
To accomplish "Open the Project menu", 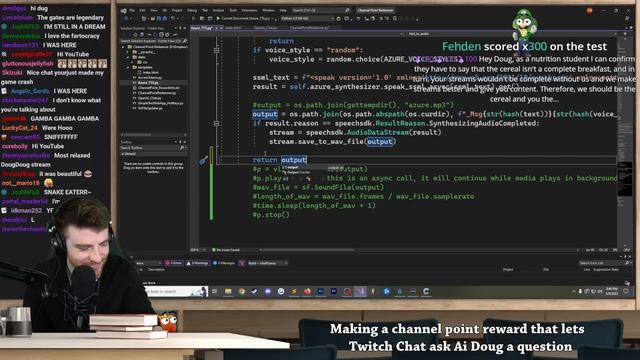I will (x=177, y=10).
